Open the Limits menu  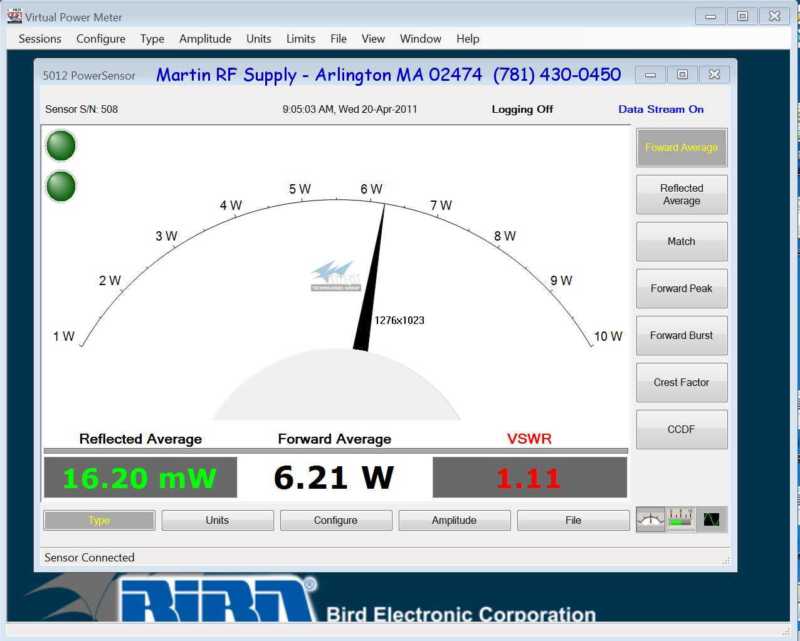coord(300,39)
